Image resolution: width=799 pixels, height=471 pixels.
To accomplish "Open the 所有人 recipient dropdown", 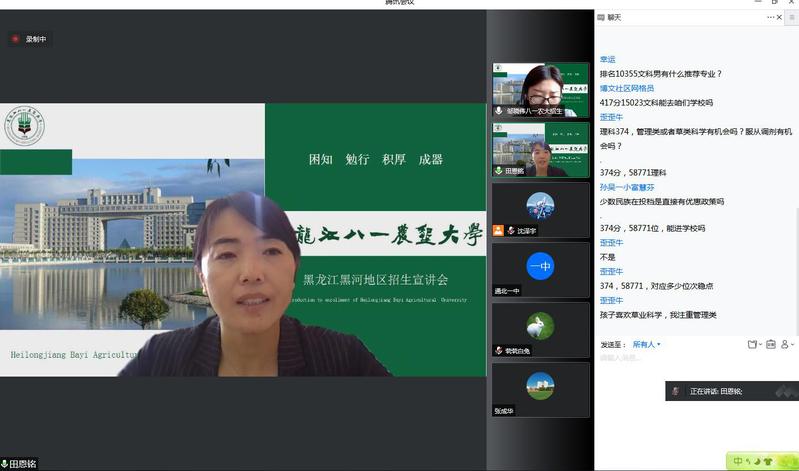I will [646, 345].
